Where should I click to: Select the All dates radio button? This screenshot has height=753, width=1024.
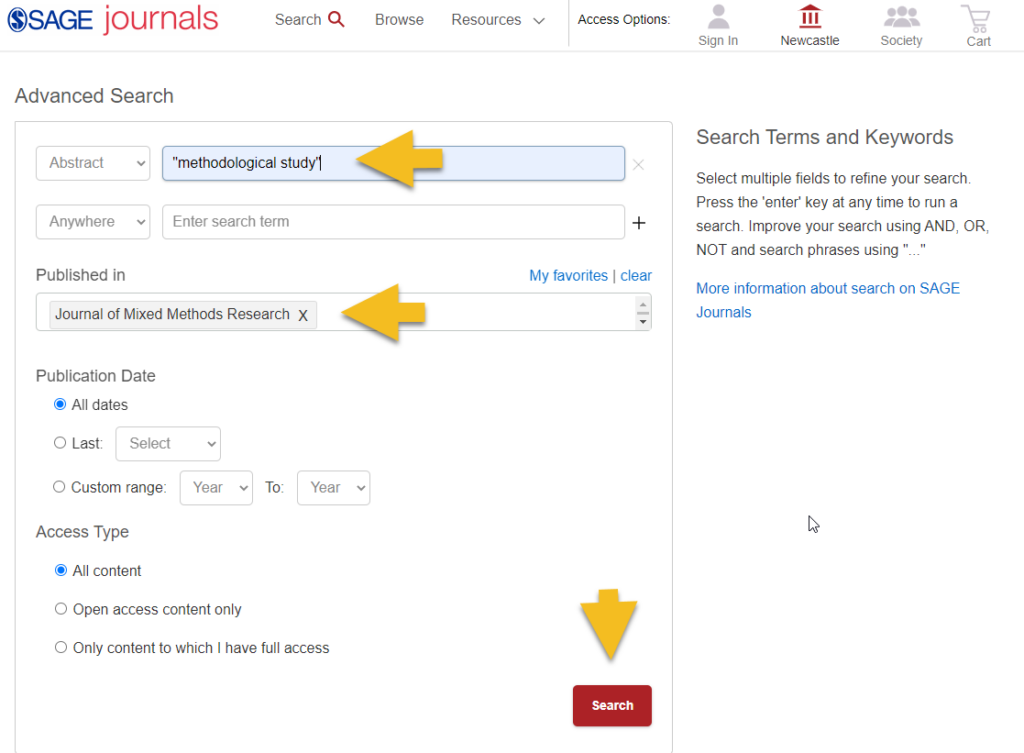(60, 405)
